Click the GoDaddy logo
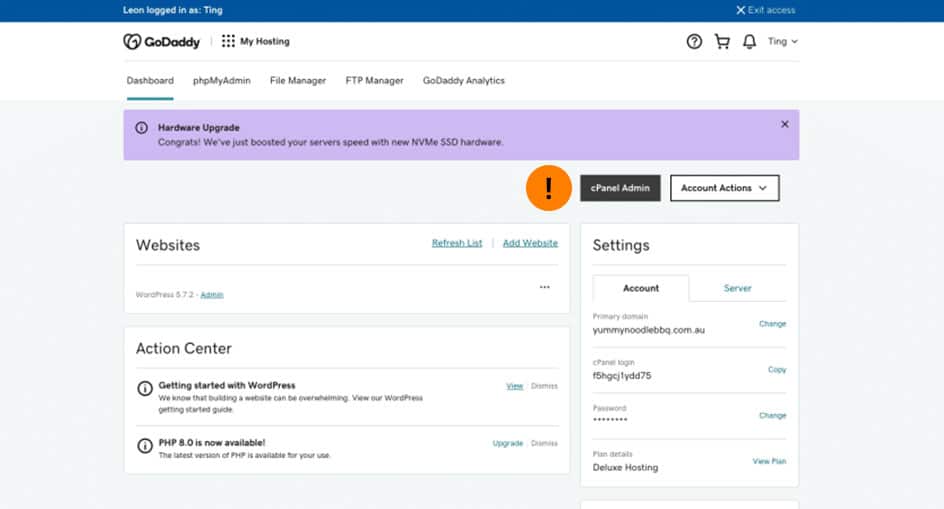 coord(161,42)
